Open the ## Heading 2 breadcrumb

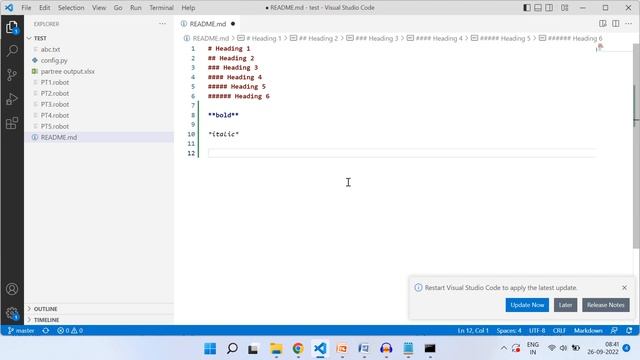tap(314, 38)
